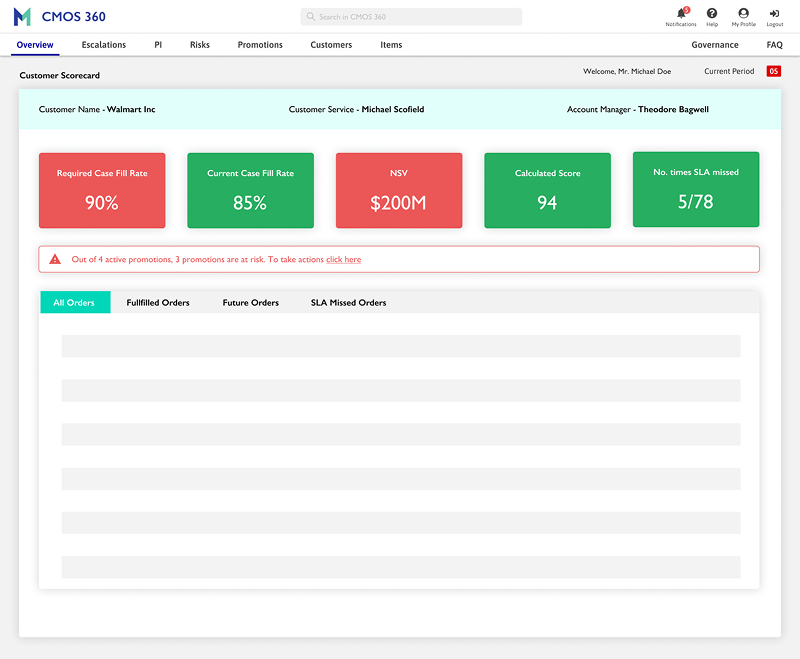
Task: Open My Profile icon
Action: pos(743,13)
